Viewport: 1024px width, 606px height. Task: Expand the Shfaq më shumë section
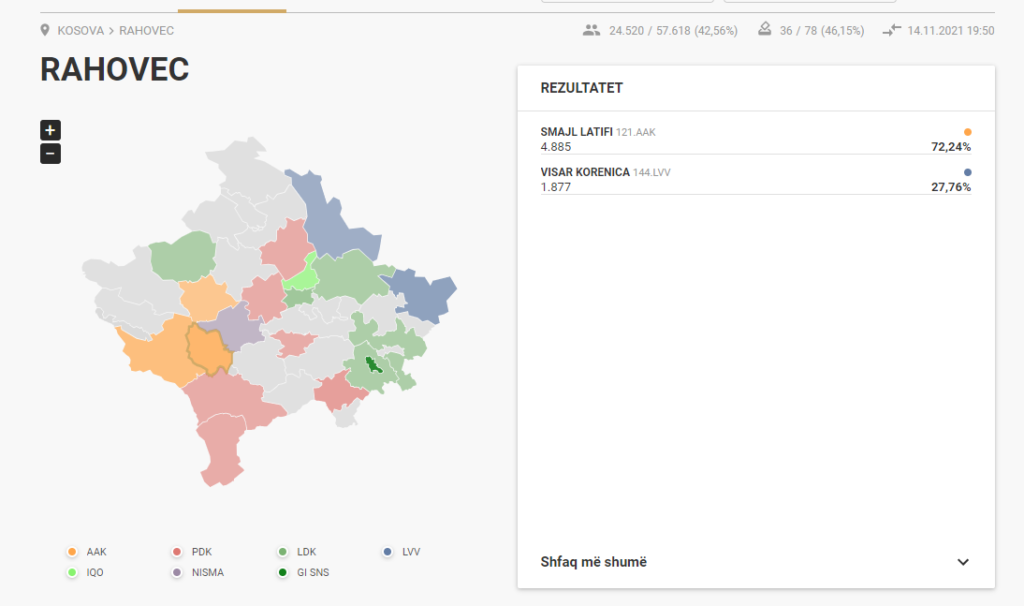pyautogui.click(x=594, y=562)
